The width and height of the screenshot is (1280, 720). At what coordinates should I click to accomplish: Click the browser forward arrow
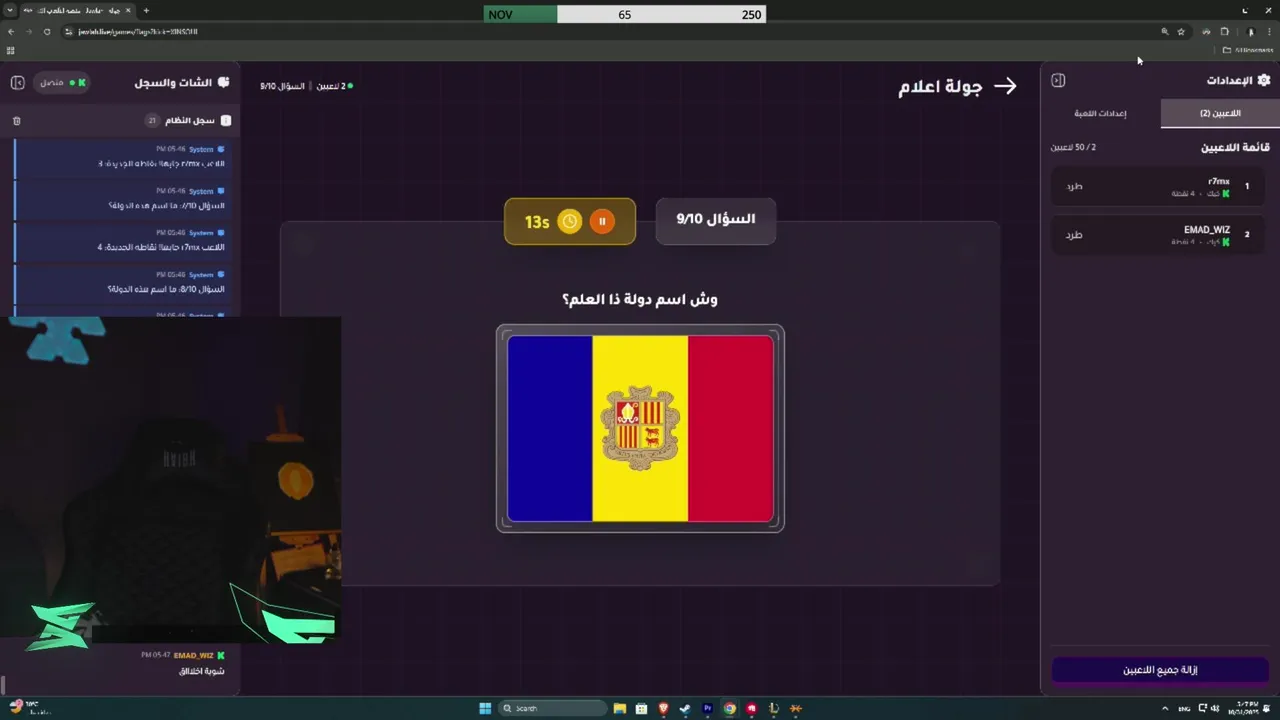coord(28,32)
